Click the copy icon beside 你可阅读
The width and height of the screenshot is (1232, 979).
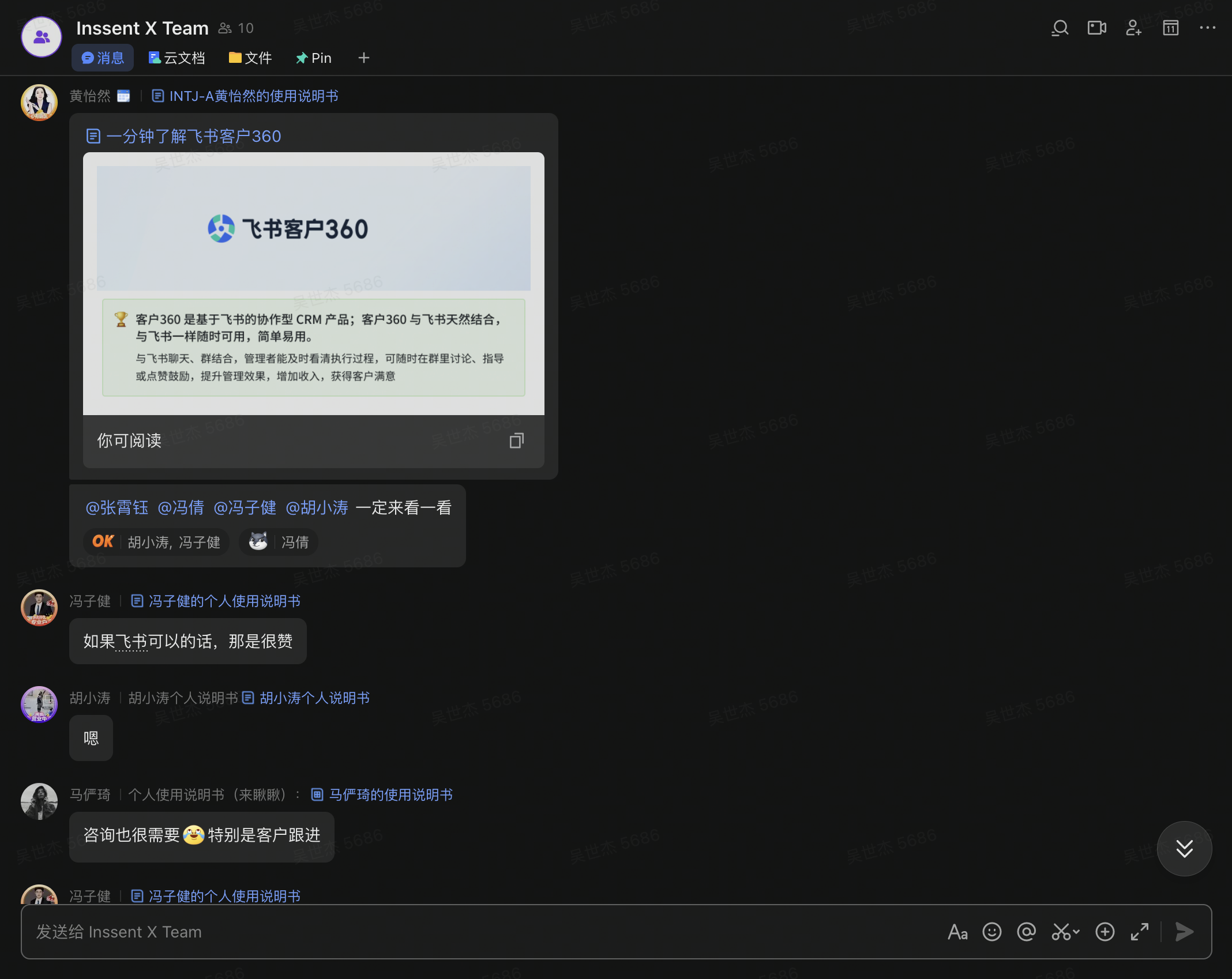(517, 440)
